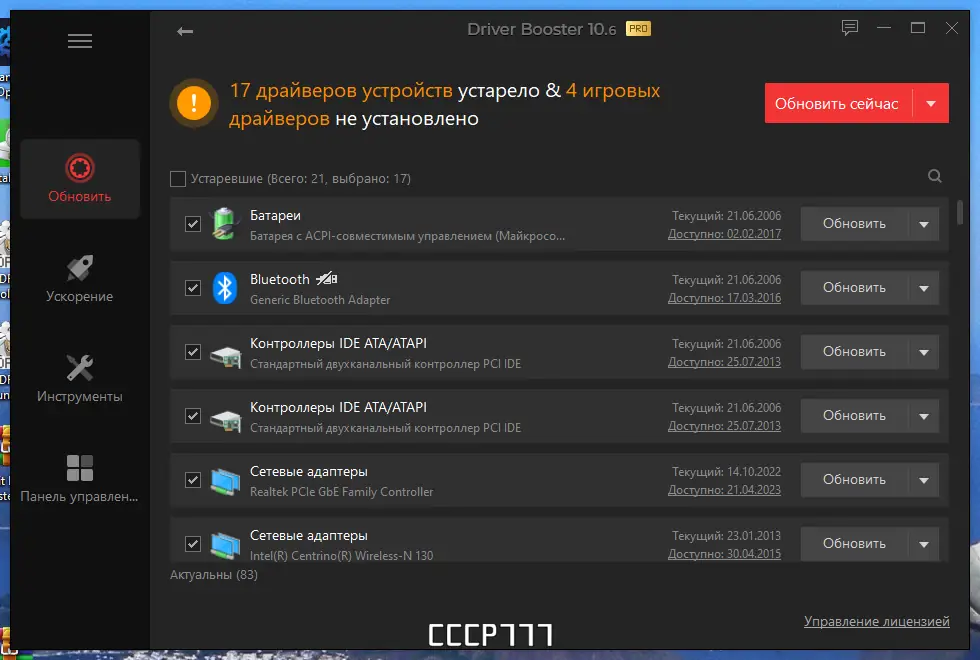Open available version 30.04.2015 link

pyautogui.click(x=724, y=554)
